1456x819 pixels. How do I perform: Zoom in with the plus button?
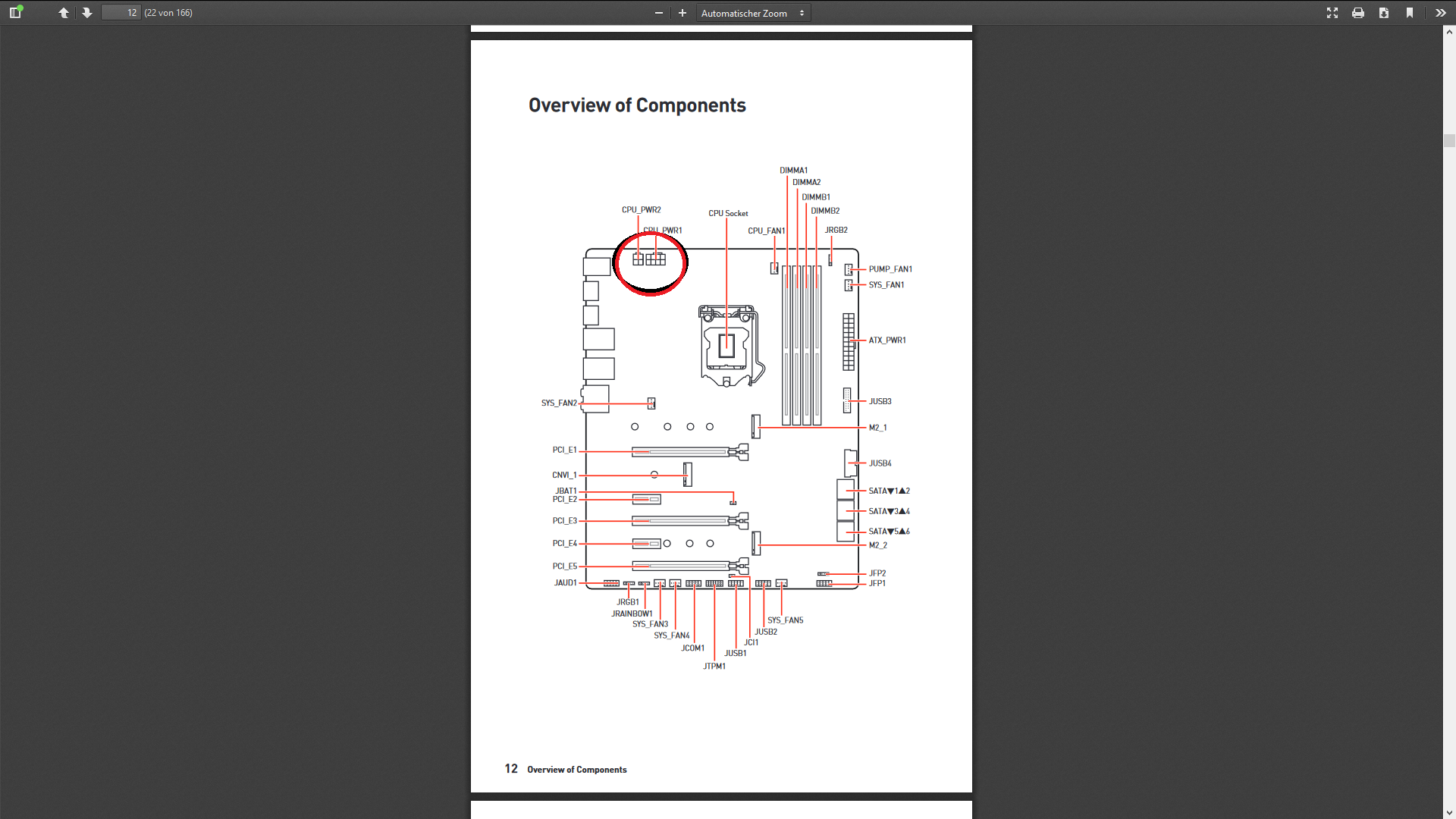tap(682, 13)
